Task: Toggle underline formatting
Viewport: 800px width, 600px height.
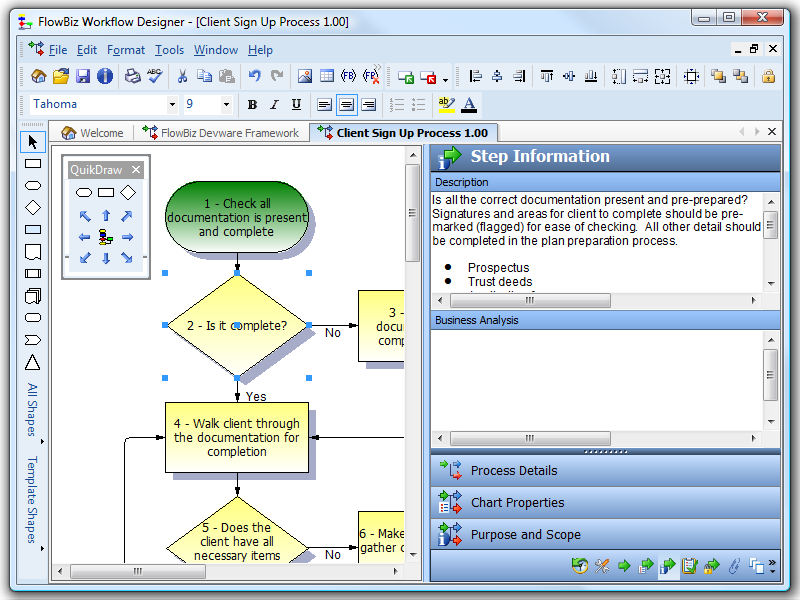Action: click(296, 105)
